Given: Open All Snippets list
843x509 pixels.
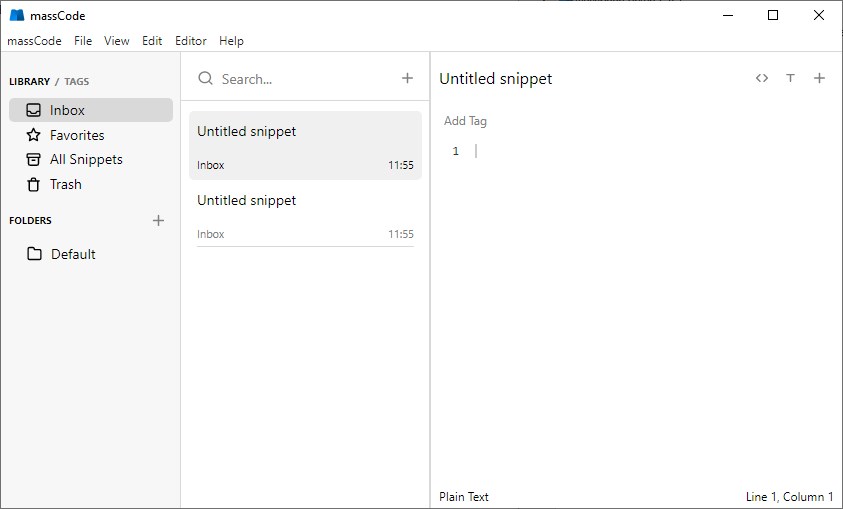Looking at the screenshot, I should [x=86, y=159].
